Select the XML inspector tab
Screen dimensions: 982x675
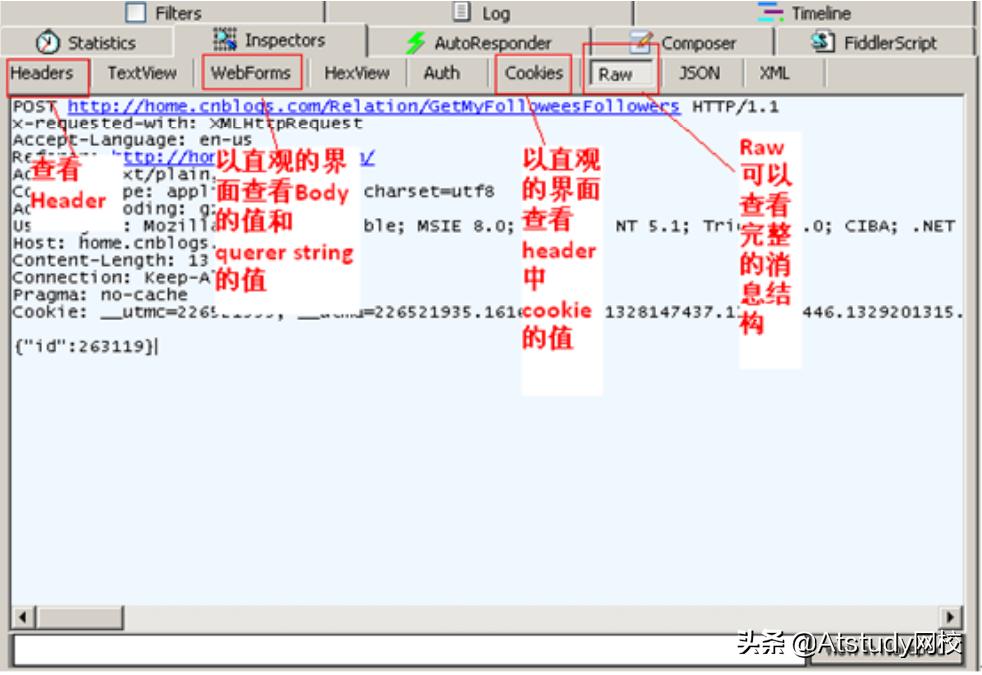click(773, 73)
